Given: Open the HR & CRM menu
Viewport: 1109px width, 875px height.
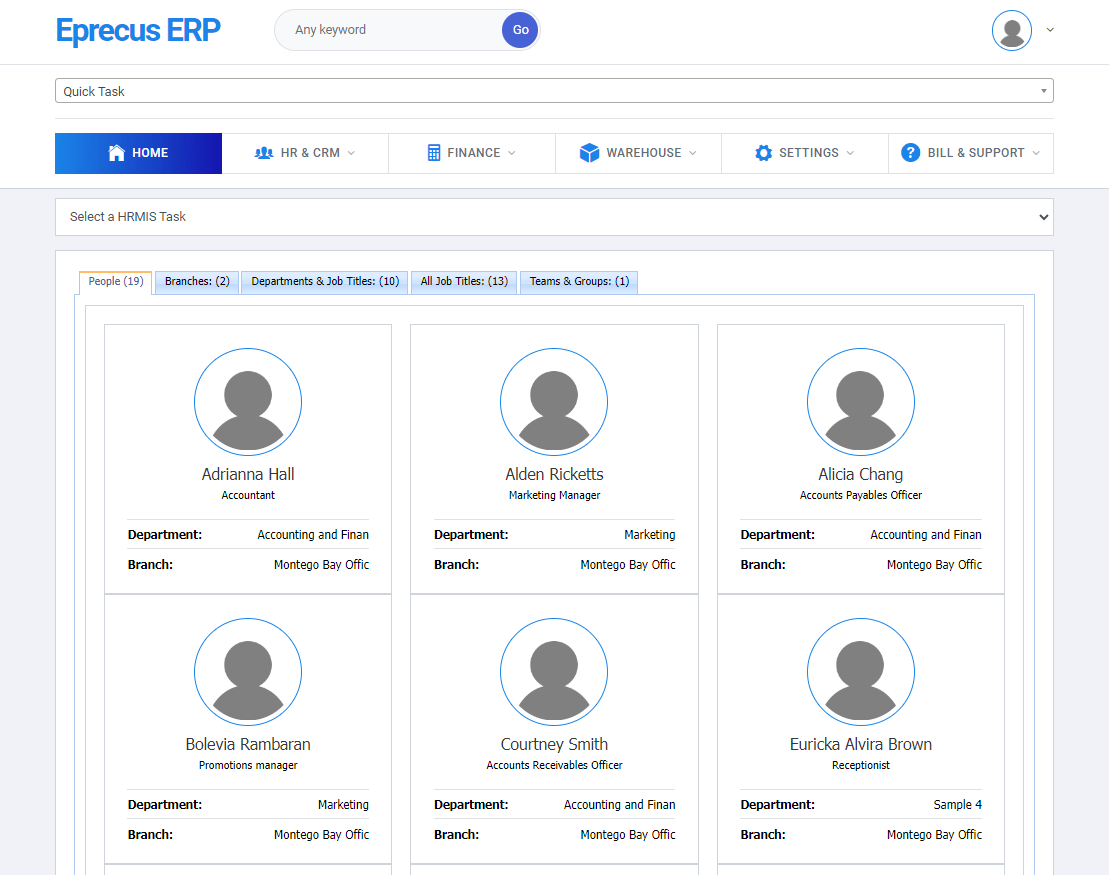Looking at the screenshot, I should click(305, 153).
